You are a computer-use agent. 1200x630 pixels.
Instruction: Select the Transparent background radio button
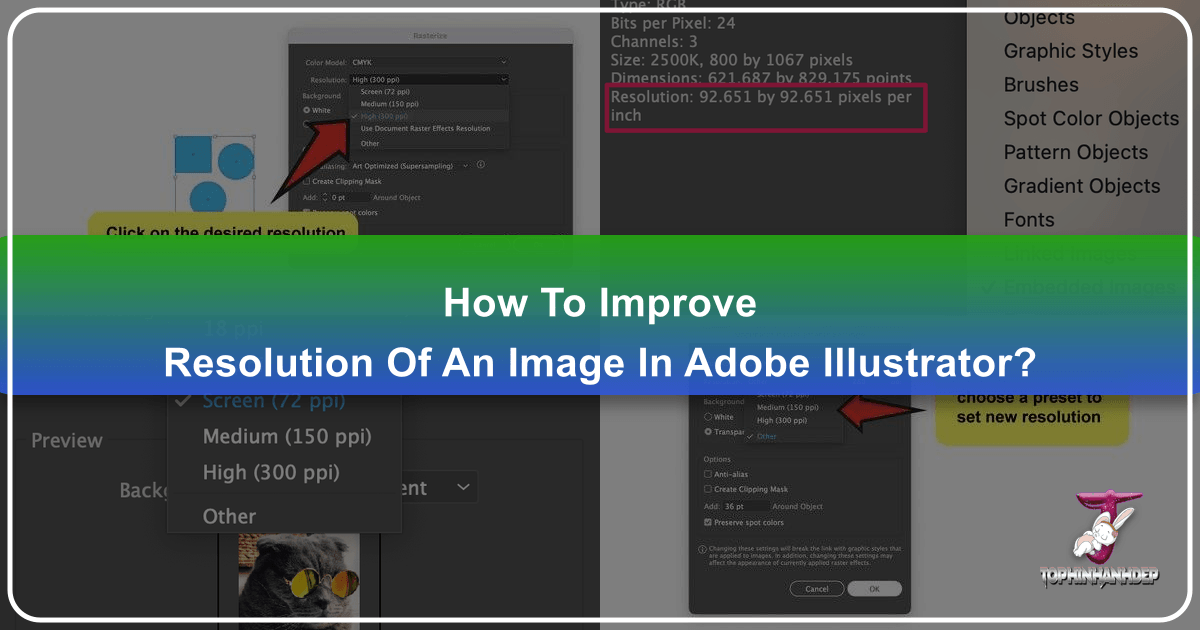[707, 432]
